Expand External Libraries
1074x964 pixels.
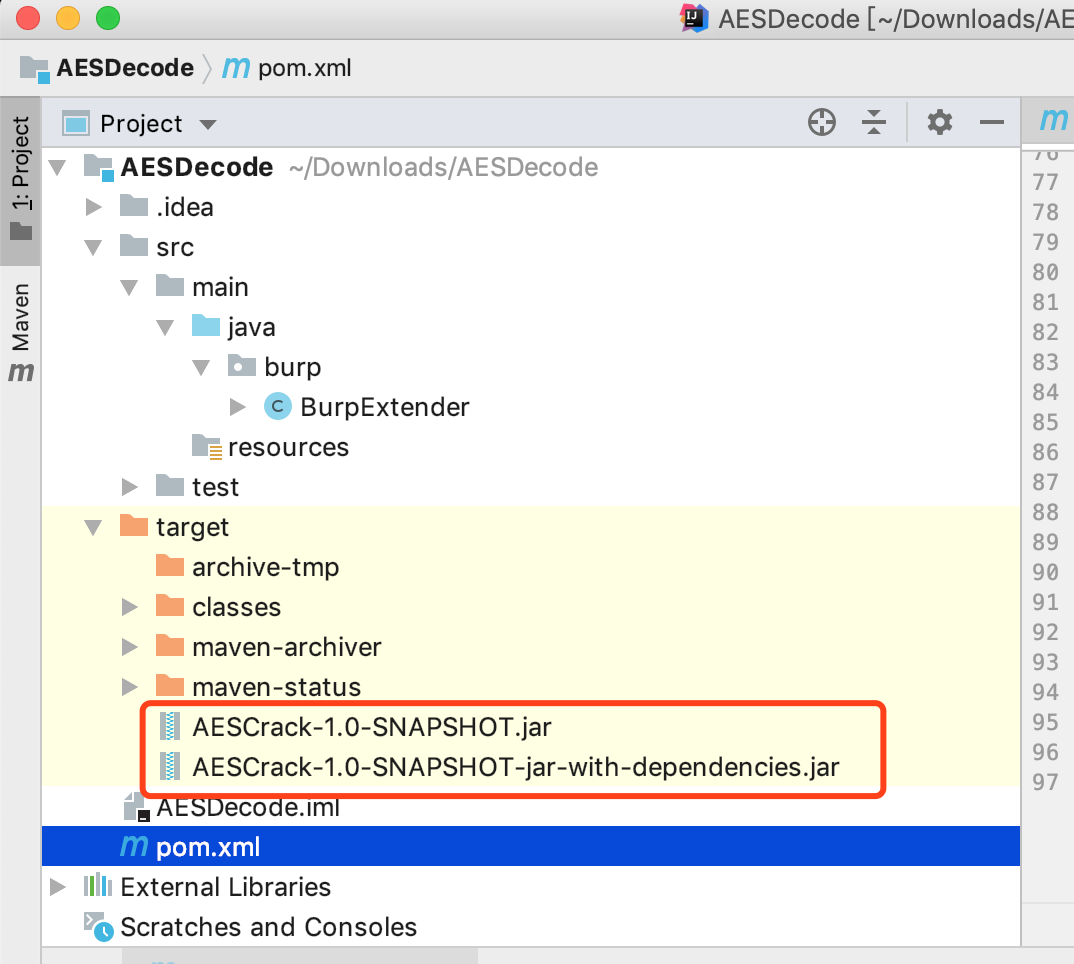(58, 887)
